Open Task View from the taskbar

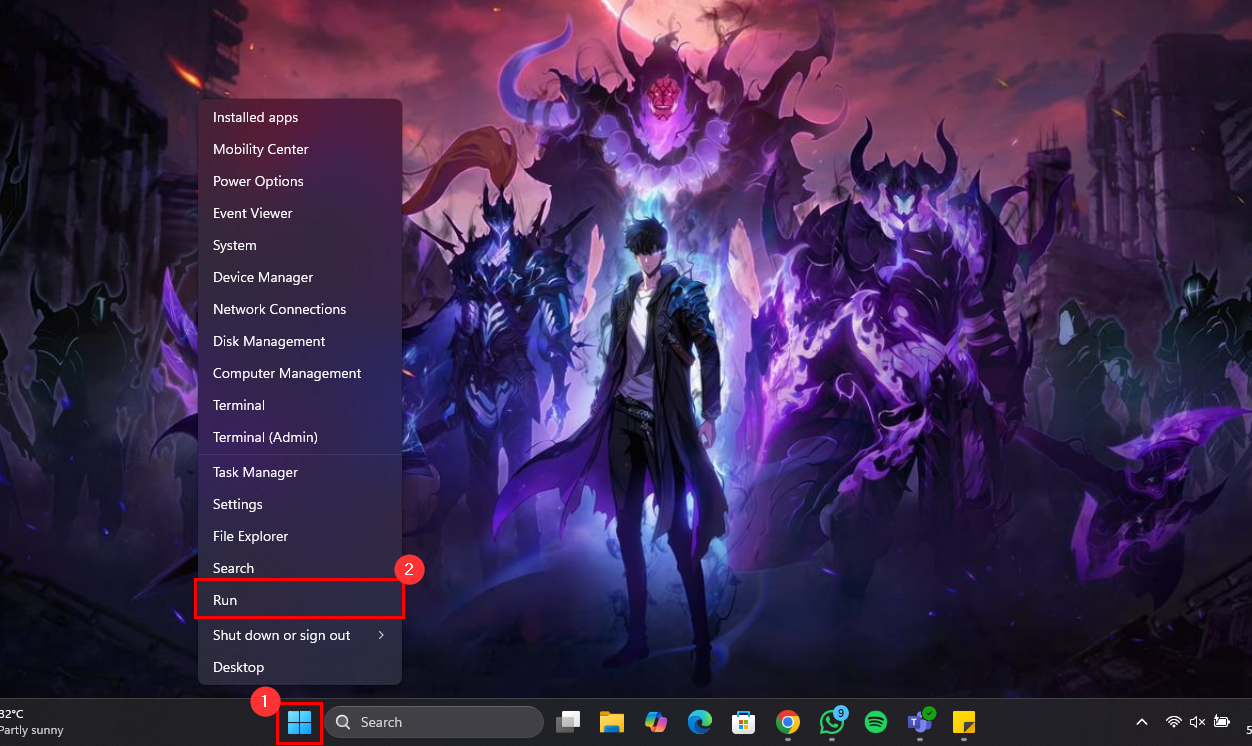pyautogui.click(x=569, y=722)
